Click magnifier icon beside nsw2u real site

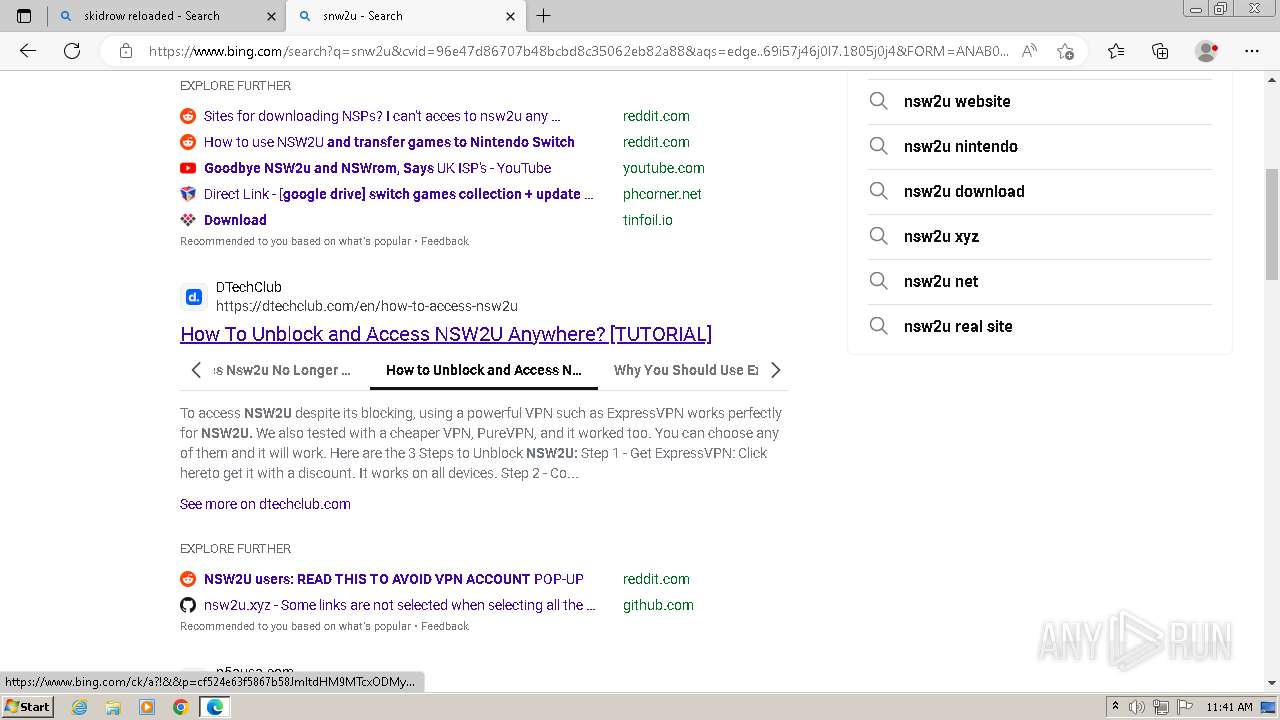[x=878, y=326]
